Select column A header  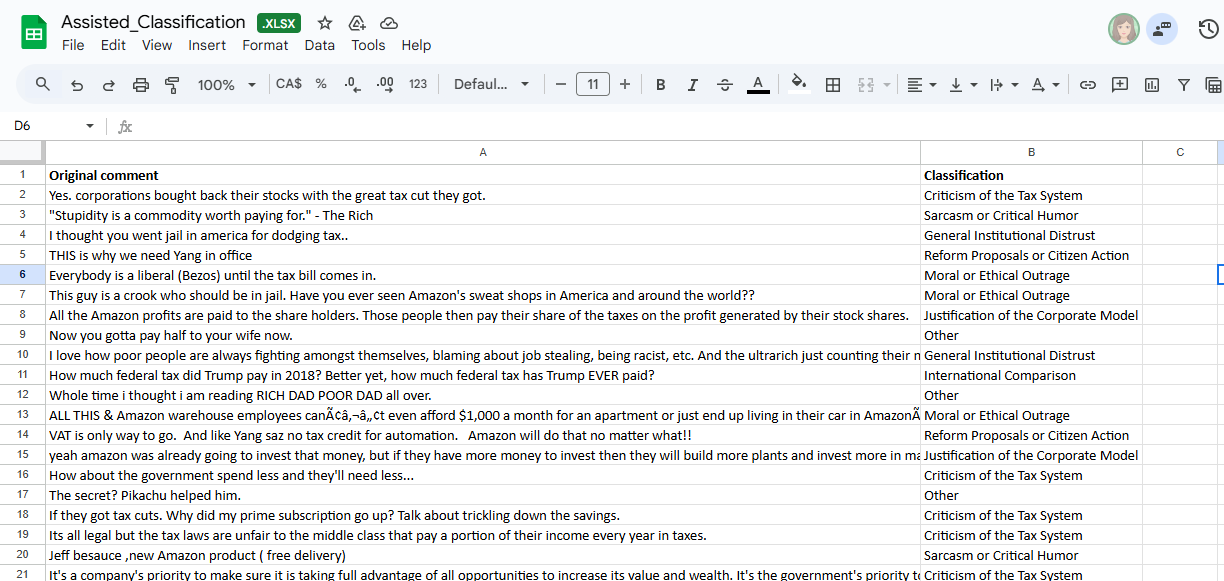tap(483, 152)
